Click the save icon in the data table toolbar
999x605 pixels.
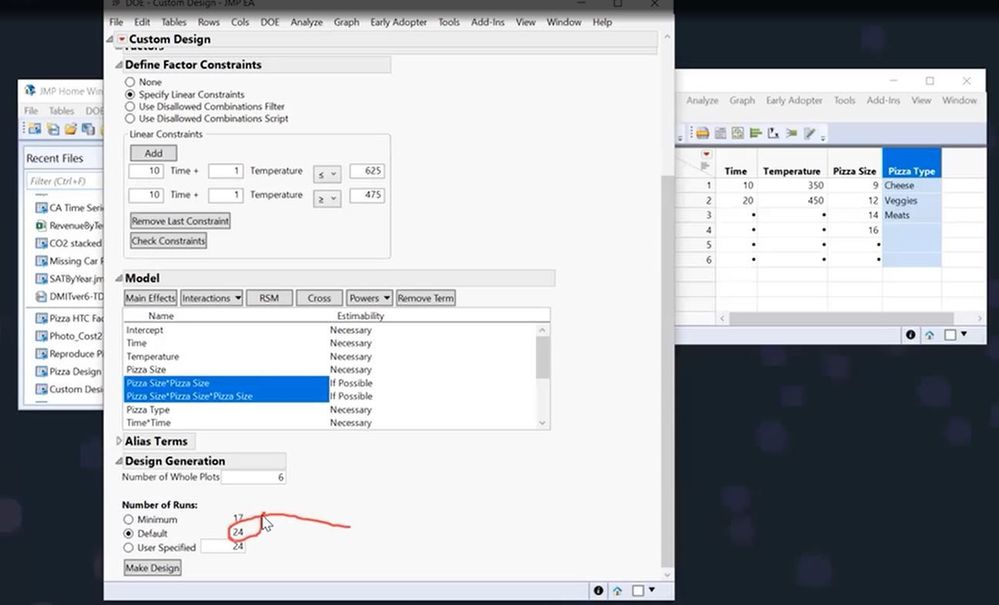point(702,131)
